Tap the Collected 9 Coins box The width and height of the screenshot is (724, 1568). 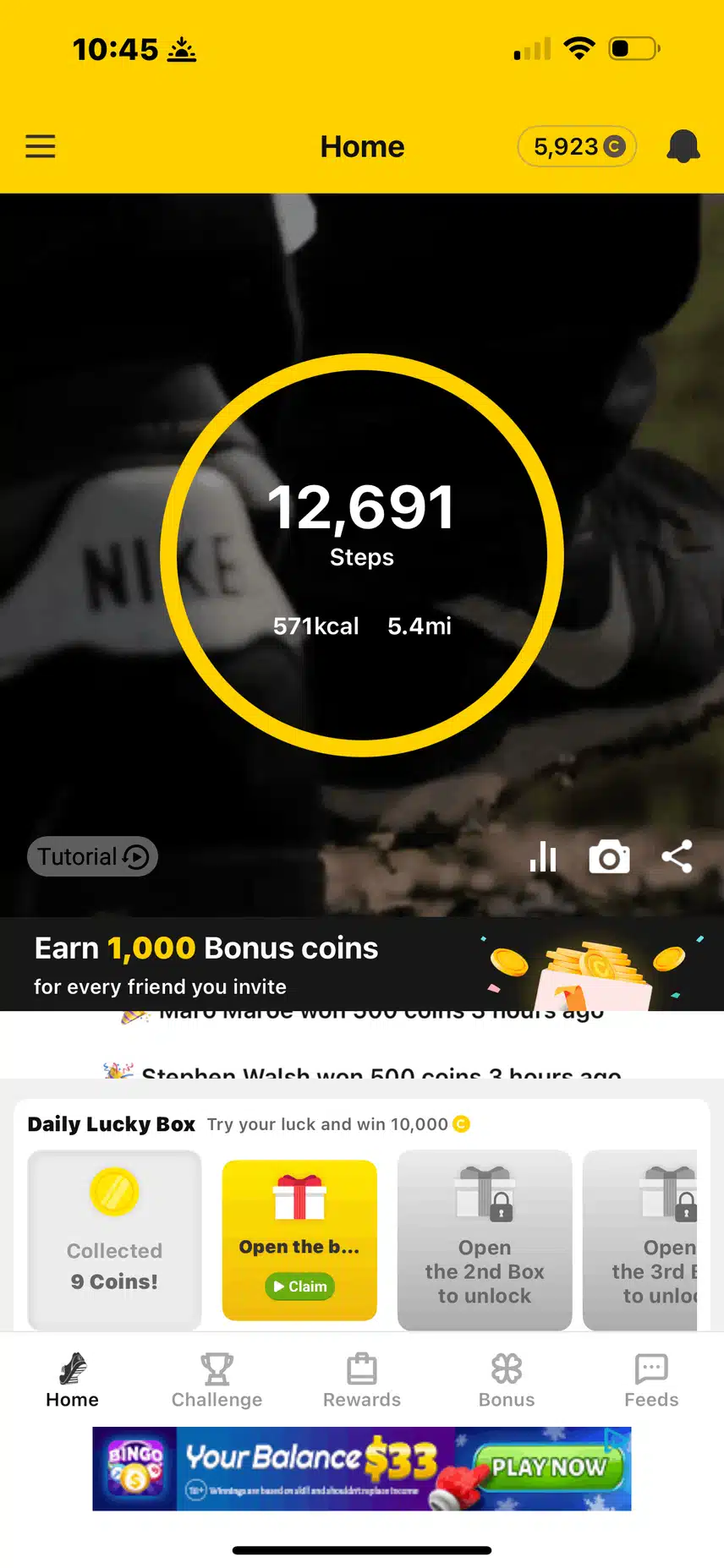point(114,1239)
